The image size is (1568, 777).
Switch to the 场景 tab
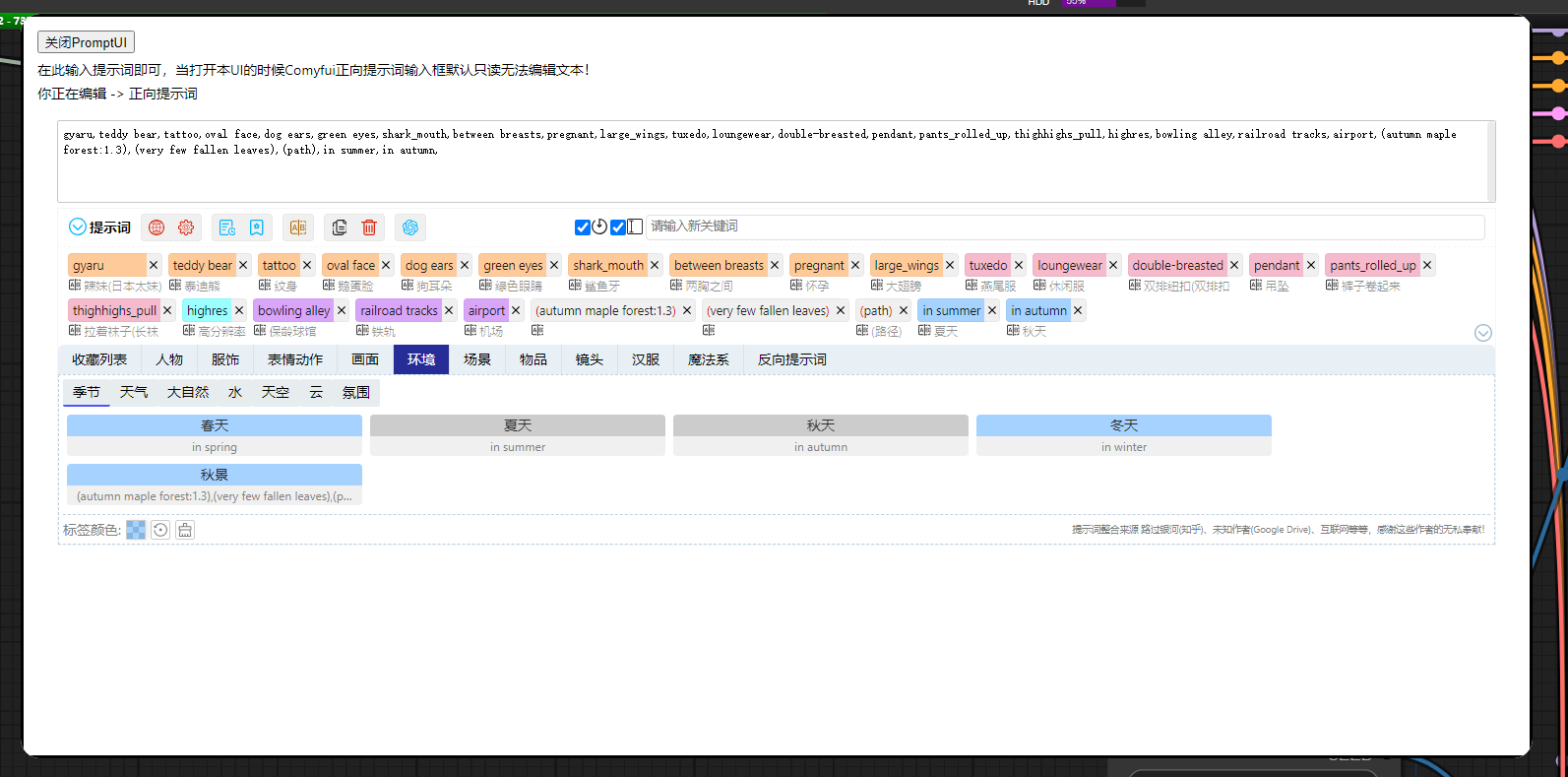(x=477, y=359)
